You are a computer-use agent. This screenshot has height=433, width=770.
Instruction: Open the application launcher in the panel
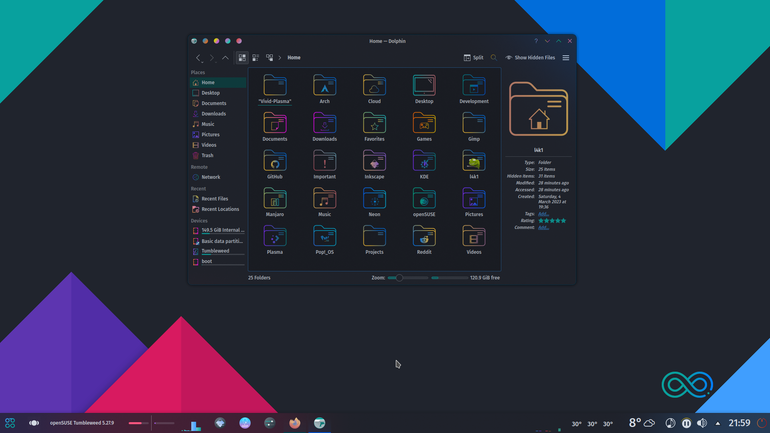pos(10,423)
